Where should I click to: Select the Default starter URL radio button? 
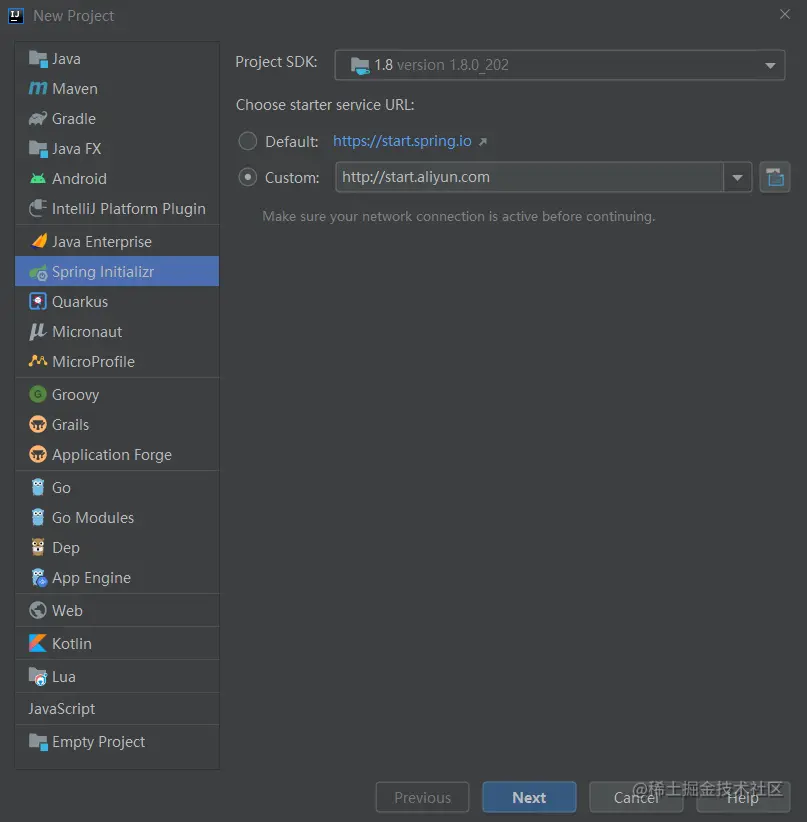pyautogui.click(x=248, y=141)
